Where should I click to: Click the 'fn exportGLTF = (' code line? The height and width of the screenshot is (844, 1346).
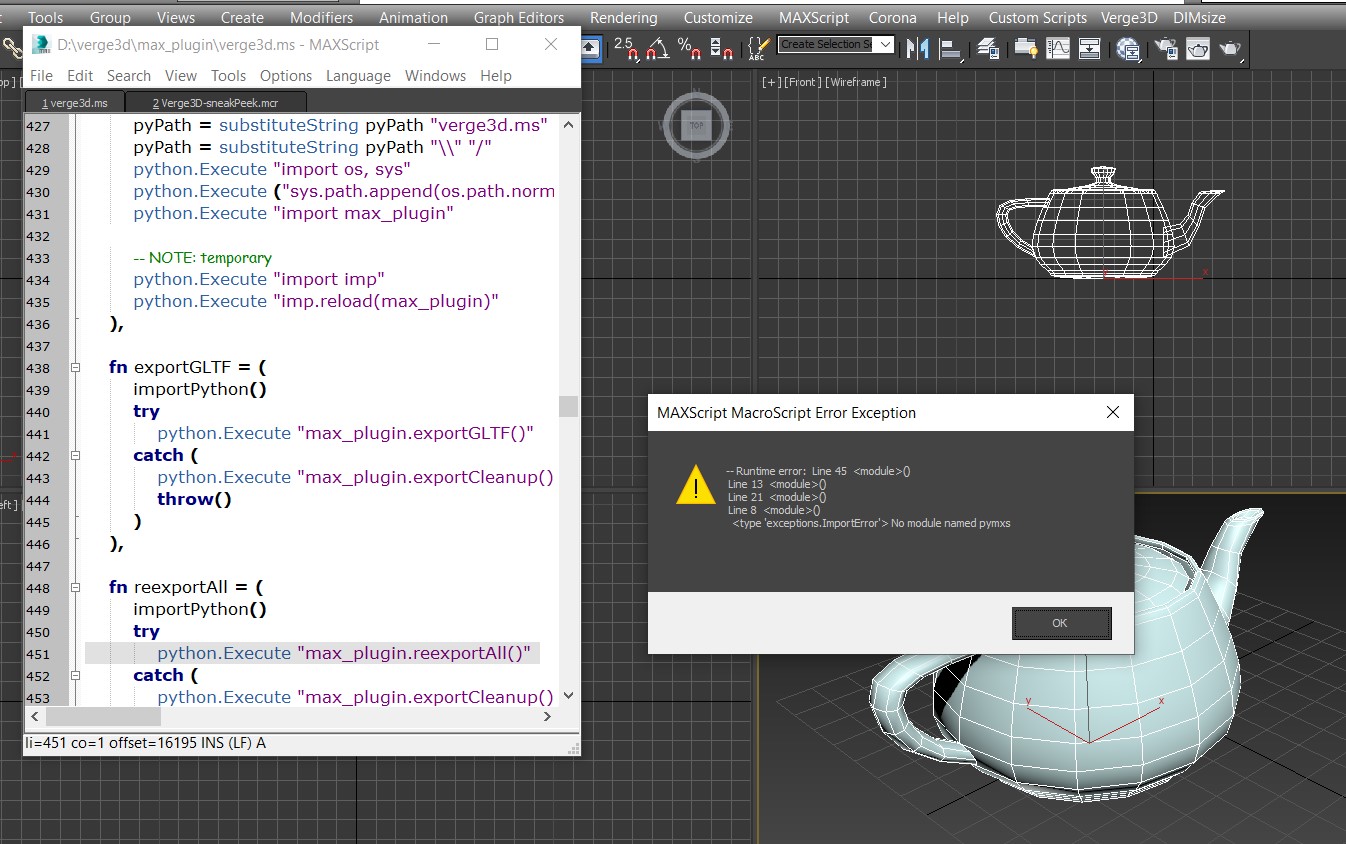(x=188, y=368)
